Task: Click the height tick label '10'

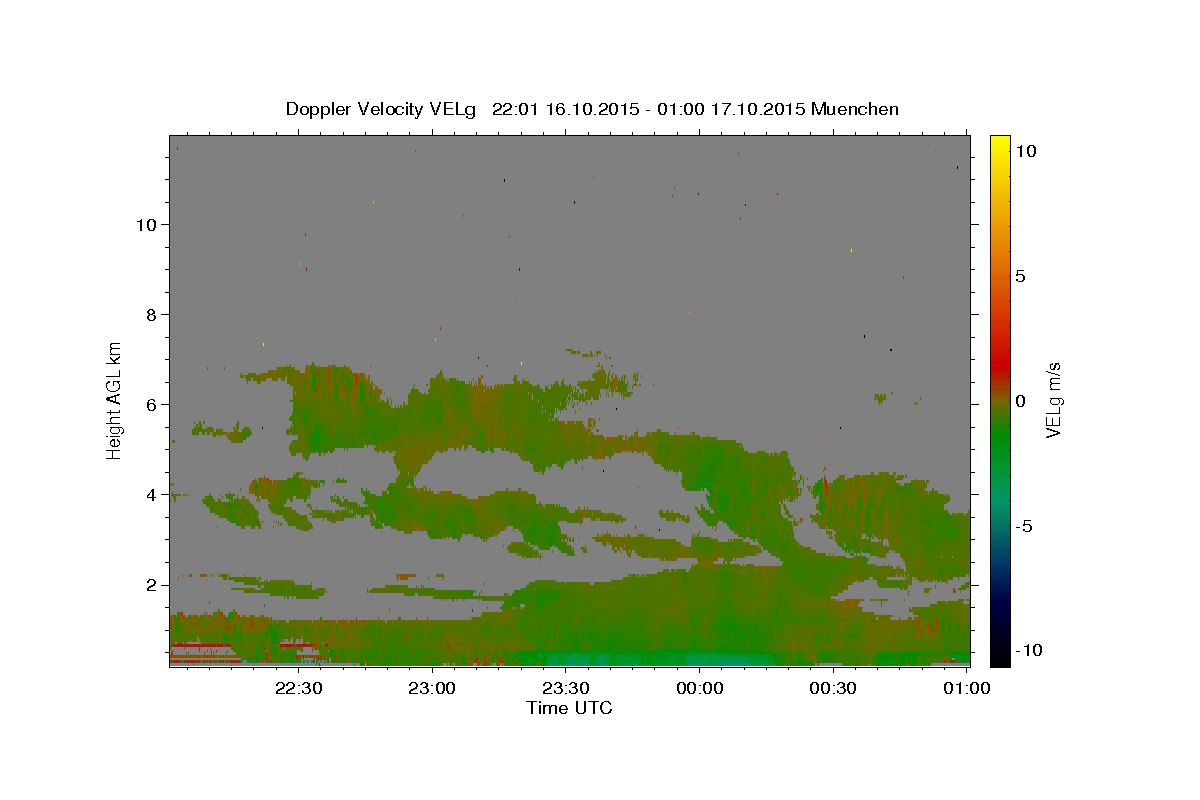Action: pos(146,224)
